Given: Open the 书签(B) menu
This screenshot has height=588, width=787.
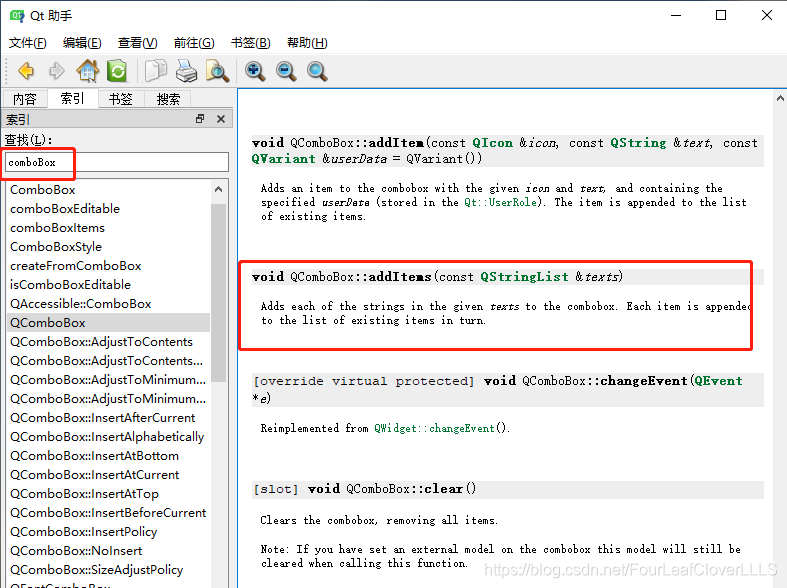Looking at the screenshot, I should click(250, 43).
